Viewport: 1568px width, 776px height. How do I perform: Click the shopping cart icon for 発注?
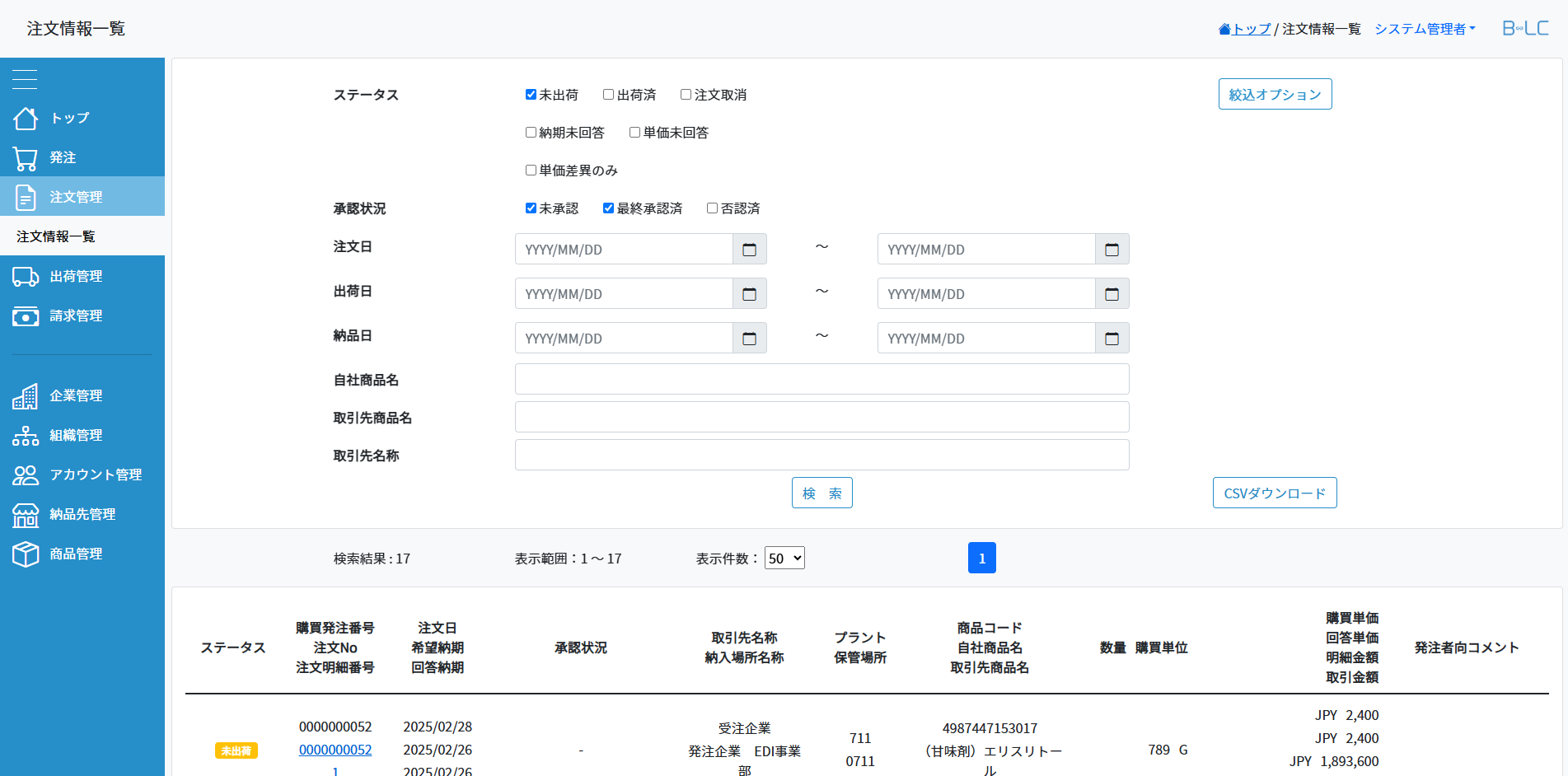26,158
